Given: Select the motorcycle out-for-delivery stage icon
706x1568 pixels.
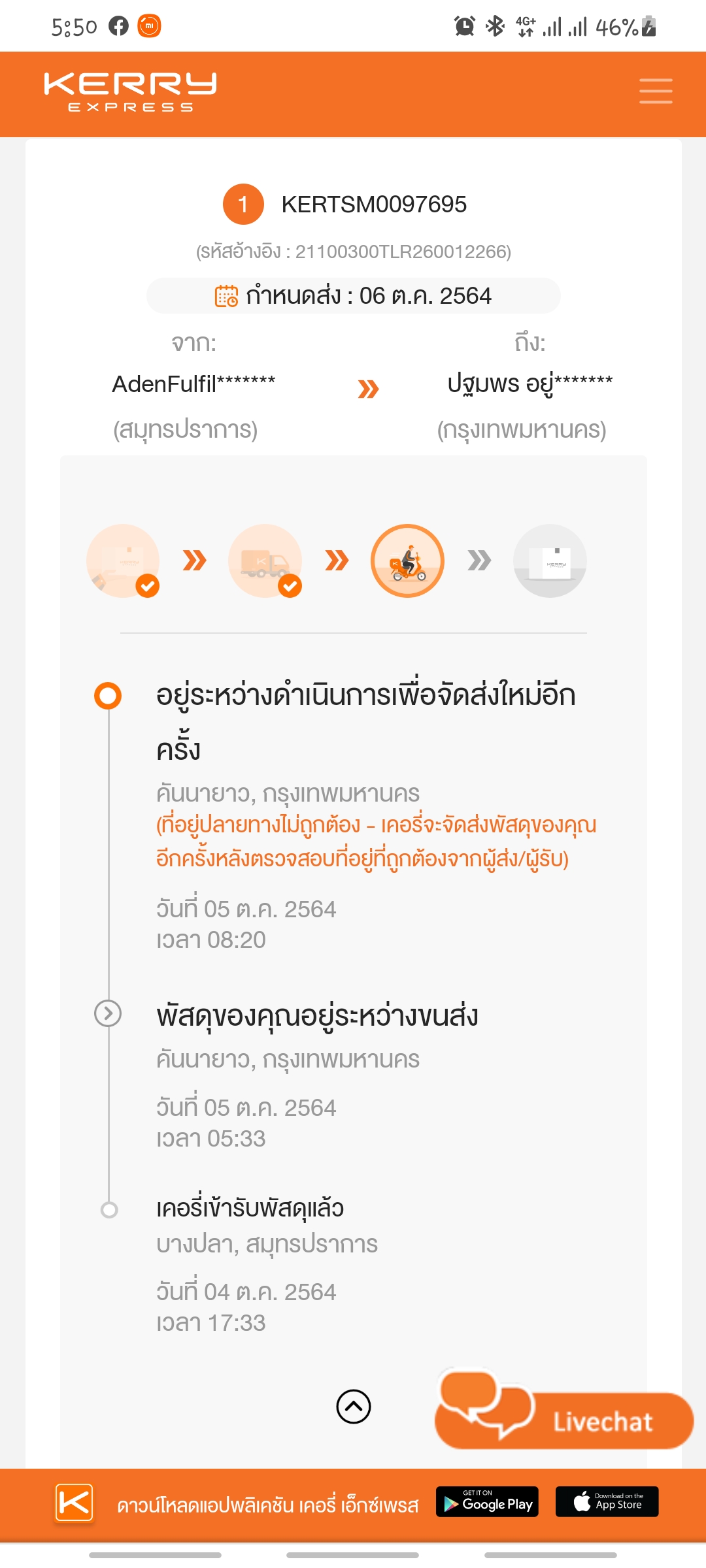Looking at the screenshot, I should click(407, 561).
